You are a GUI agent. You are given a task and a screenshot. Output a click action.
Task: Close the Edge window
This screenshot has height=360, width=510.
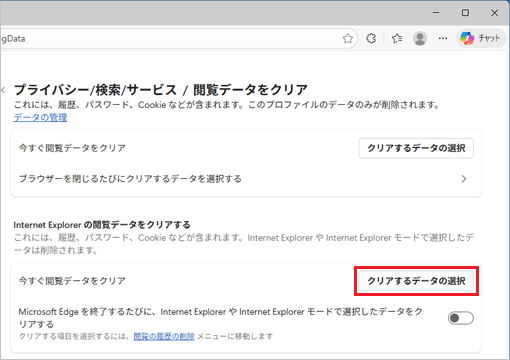pyautogui.click(x=495, y=13)
